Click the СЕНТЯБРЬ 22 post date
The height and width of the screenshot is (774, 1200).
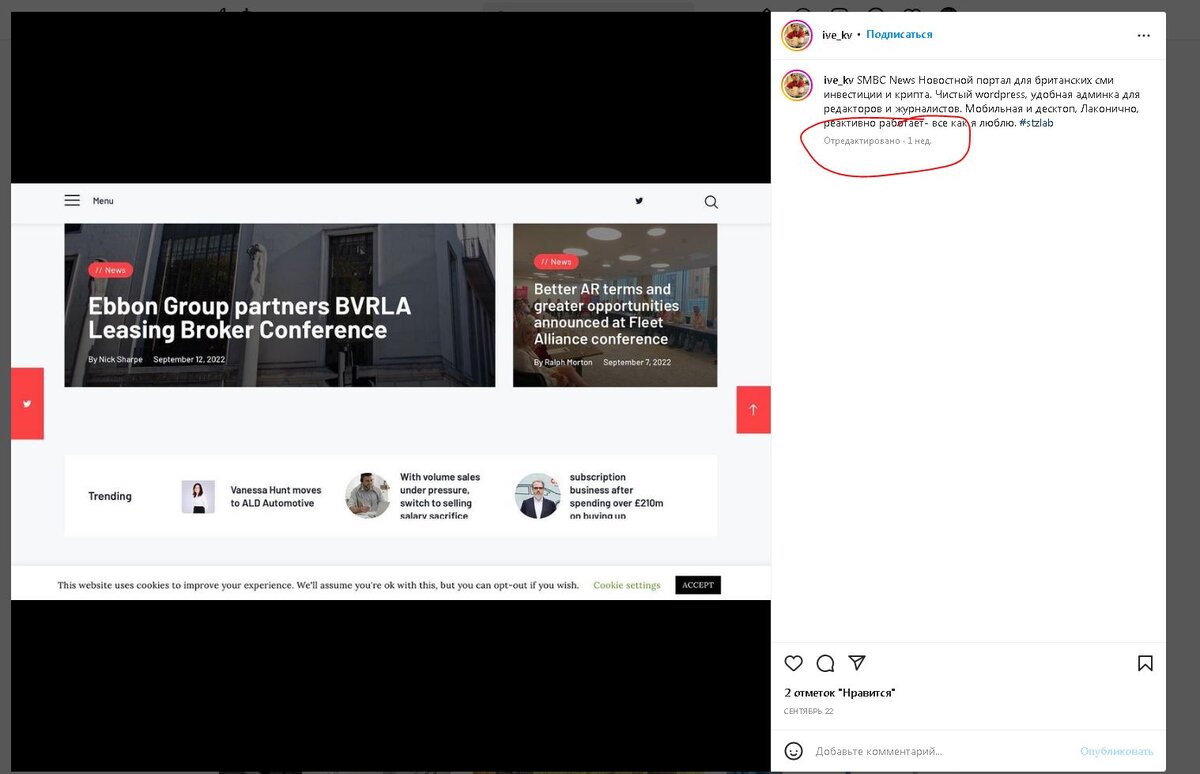[808, 711]
